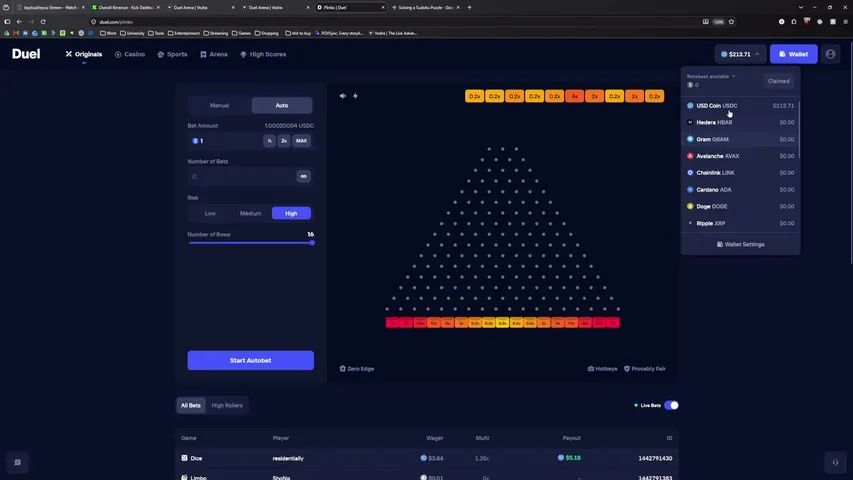Click the currency list scrollbar
This screenshot has width=853, height=480.
point(799,128)
